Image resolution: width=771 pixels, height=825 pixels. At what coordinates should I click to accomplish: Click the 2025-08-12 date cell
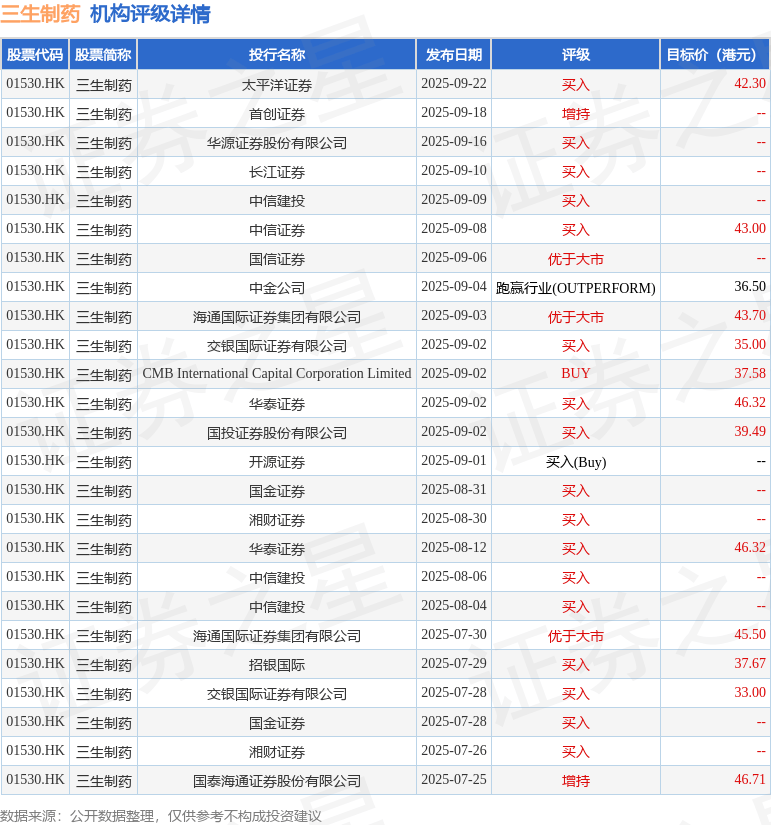click(454, 548)
